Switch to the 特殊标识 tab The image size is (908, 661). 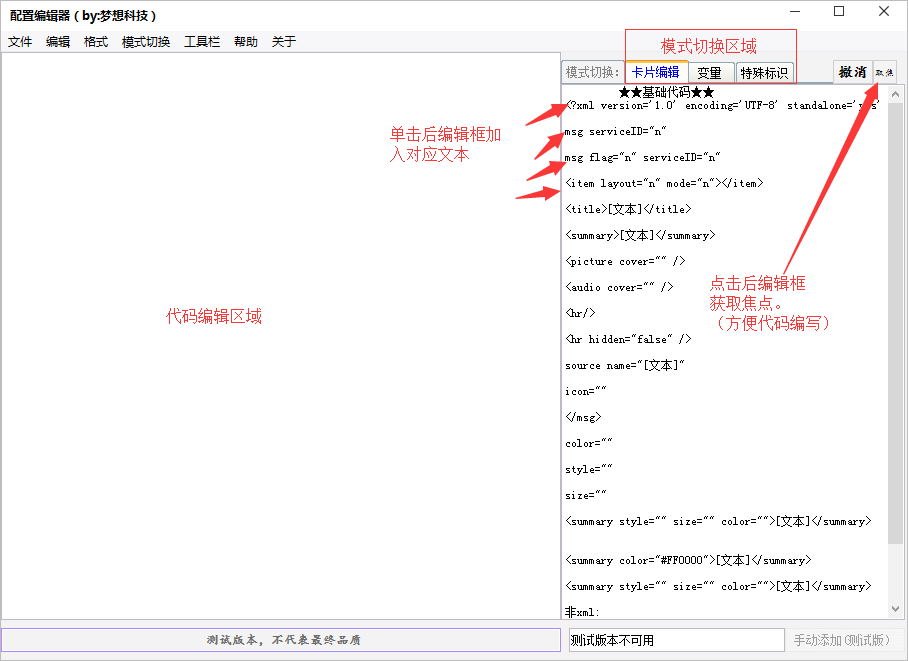[x=765, y=72]
